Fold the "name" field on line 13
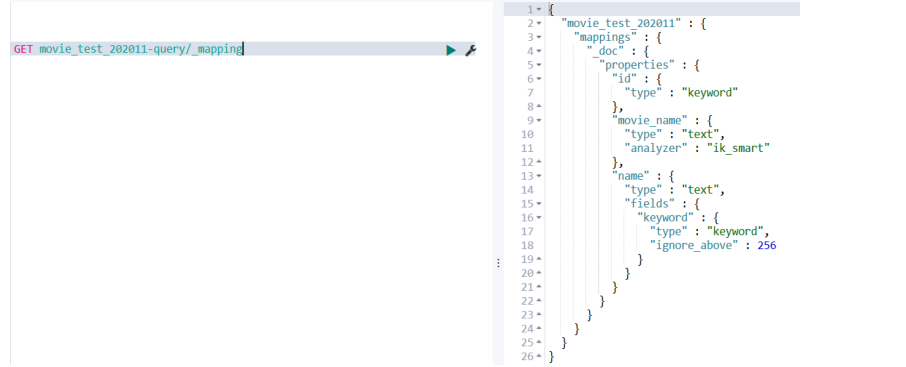 click(x=539, y=176)
